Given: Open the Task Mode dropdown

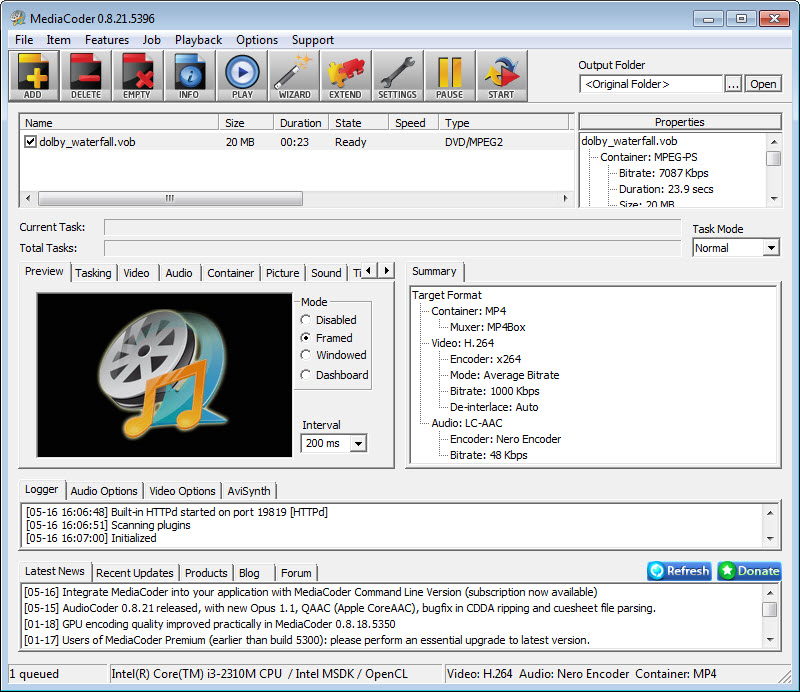Looking at the screenshot, I should point(771,248).
